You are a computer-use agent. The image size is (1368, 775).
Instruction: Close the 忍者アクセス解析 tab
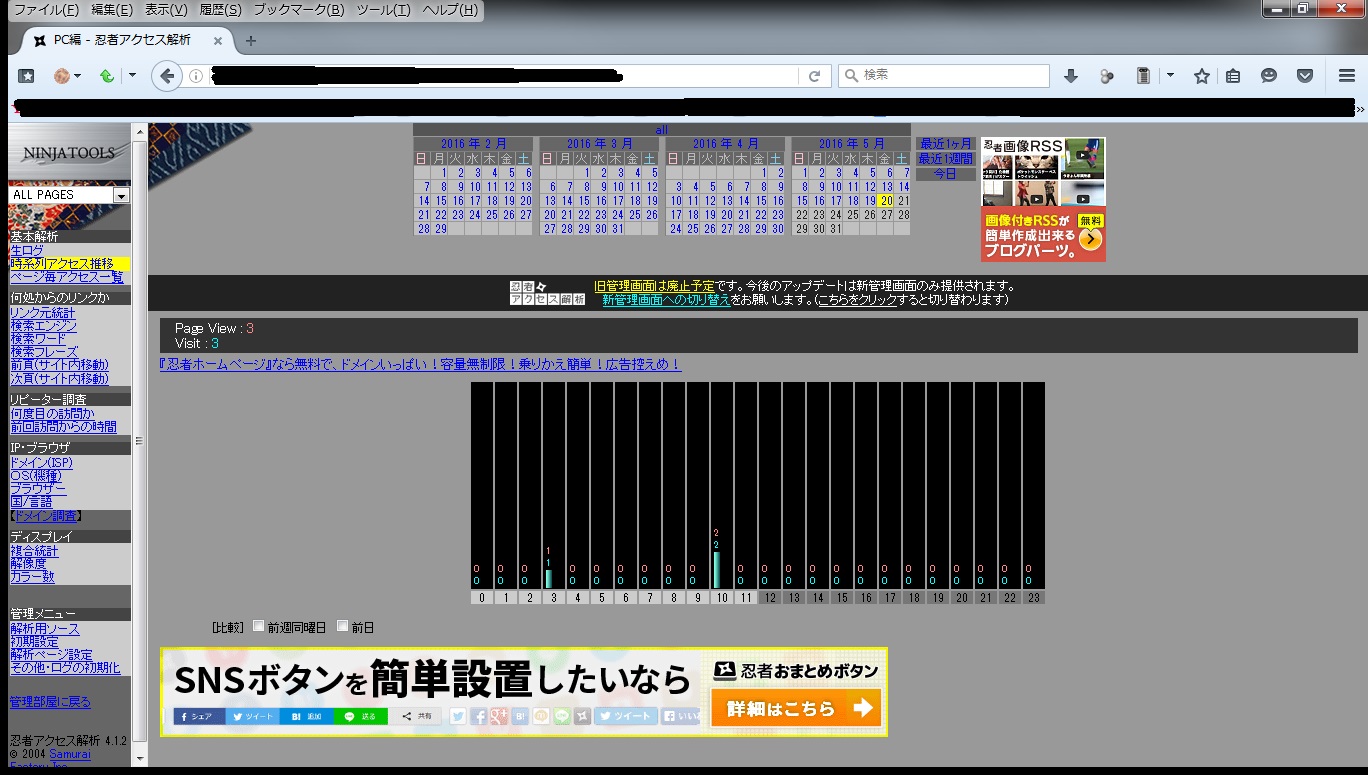(218, 41)
